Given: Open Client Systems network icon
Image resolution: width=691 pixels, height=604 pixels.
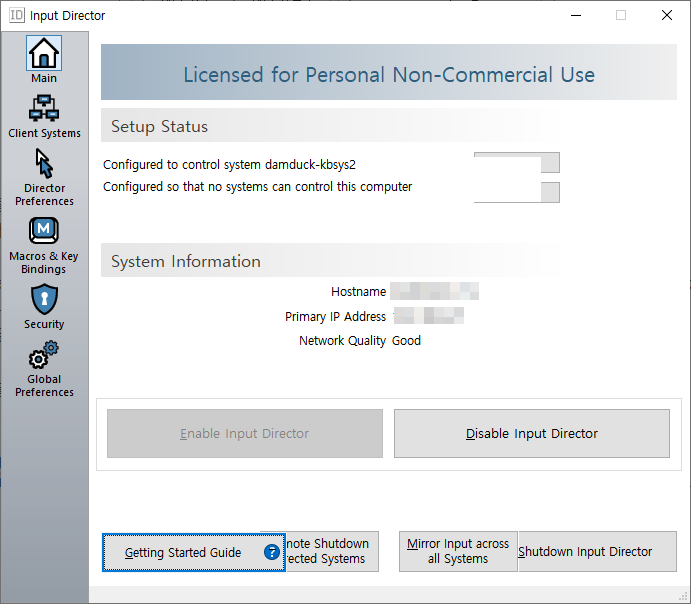Looking at the screenshot, I should point(44,108).
